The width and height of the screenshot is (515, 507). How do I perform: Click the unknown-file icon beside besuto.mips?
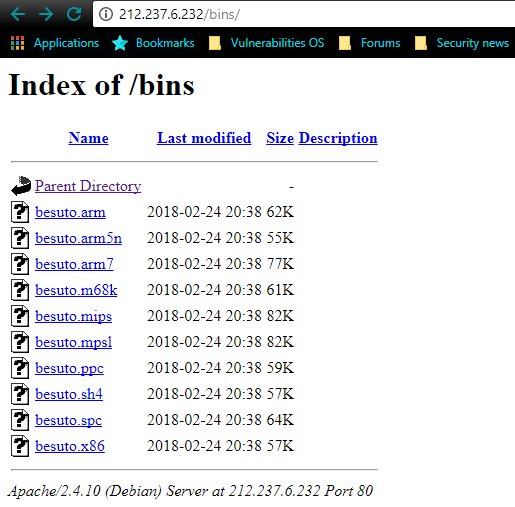[20, 316]
